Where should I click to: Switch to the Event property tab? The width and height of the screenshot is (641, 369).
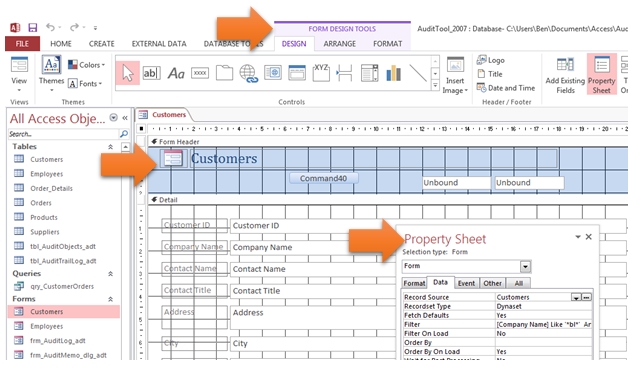(x=466, y=283)
